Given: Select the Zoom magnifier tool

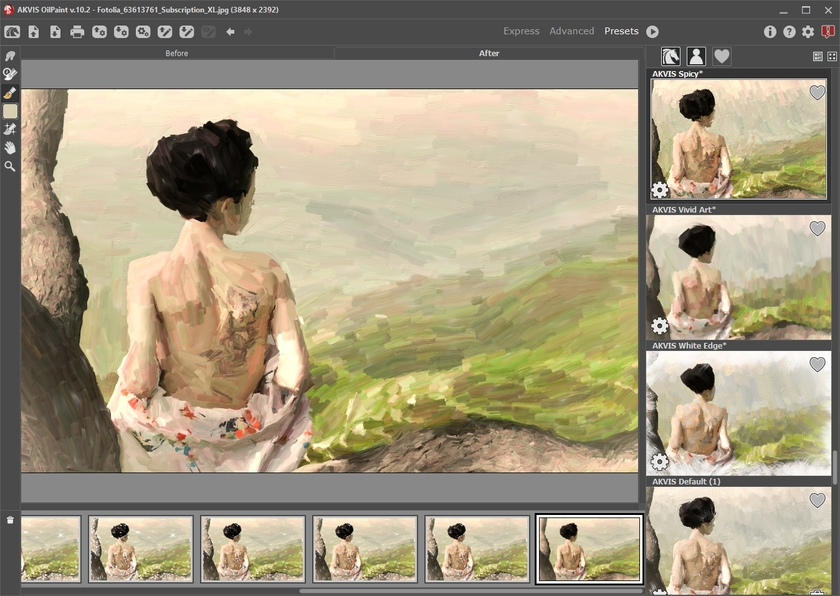Looking at the screenshot, I should [x=10, y=166].
